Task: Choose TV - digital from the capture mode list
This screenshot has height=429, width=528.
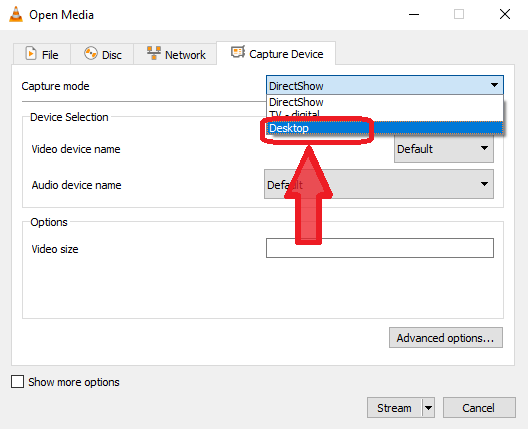Action: [x=385, y=114]
